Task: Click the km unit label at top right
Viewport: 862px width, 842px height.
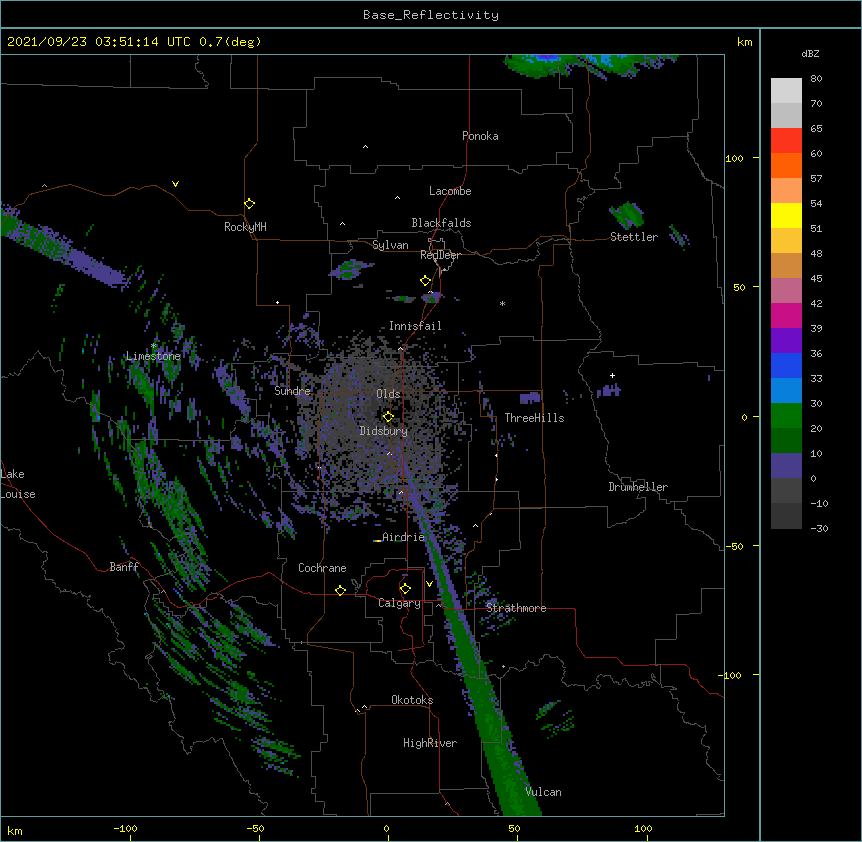Action: pos(744,42)
